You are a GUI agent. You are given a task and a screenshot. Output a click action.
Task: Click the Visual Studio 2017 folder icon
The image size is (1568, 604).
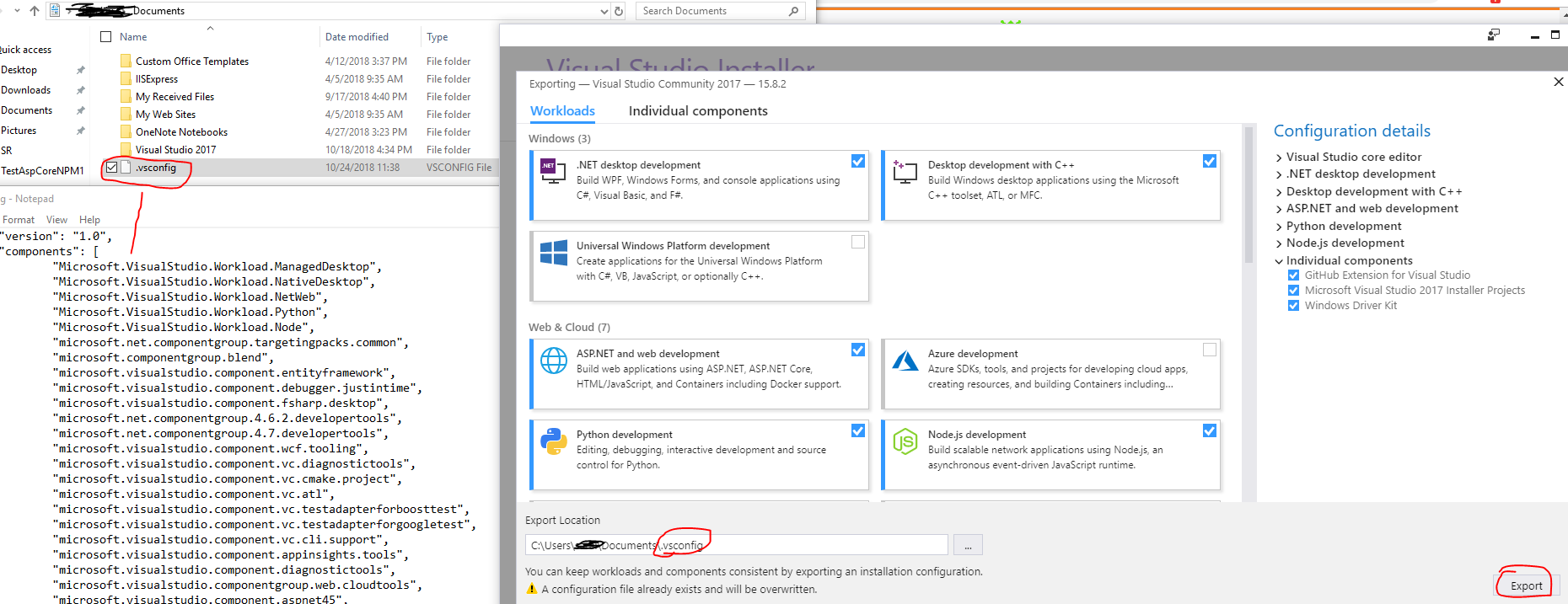pos(126,149)
